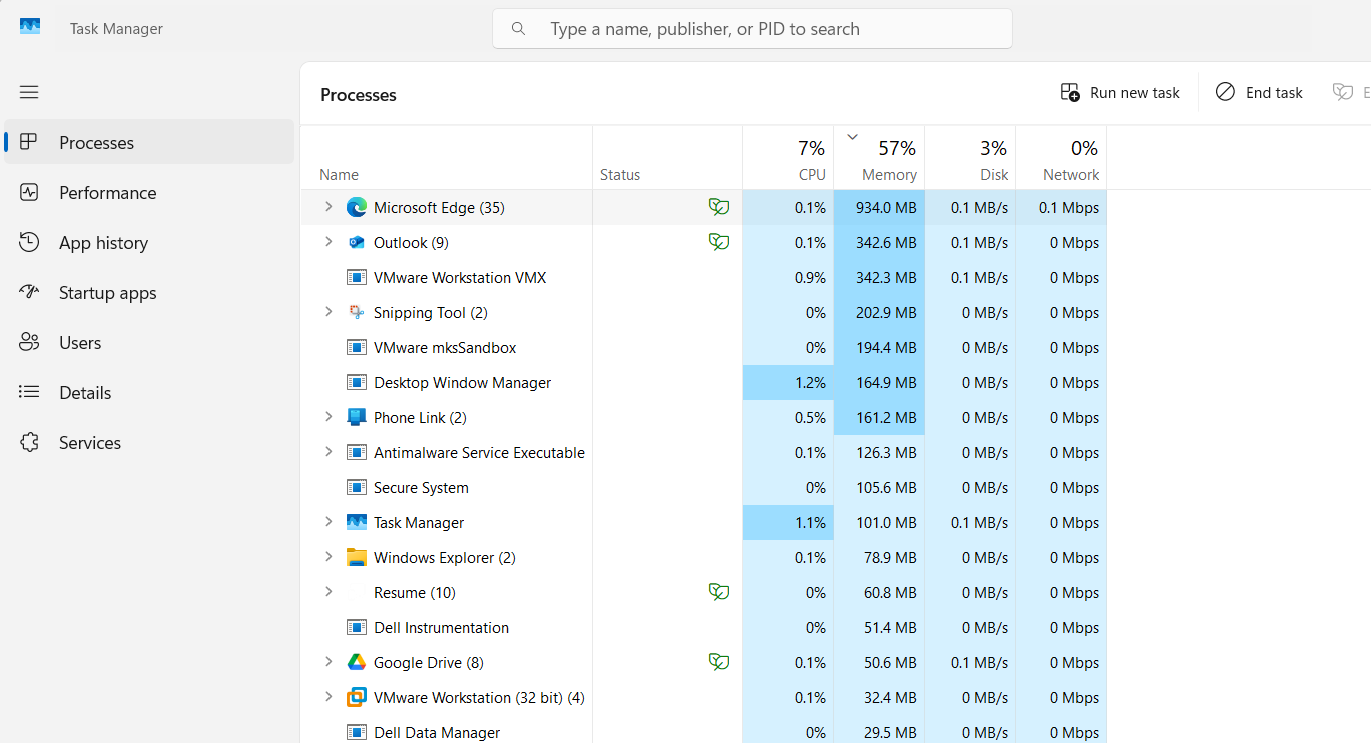
Task: Expand the Outlook (9) process group
Action: point(328,242)
